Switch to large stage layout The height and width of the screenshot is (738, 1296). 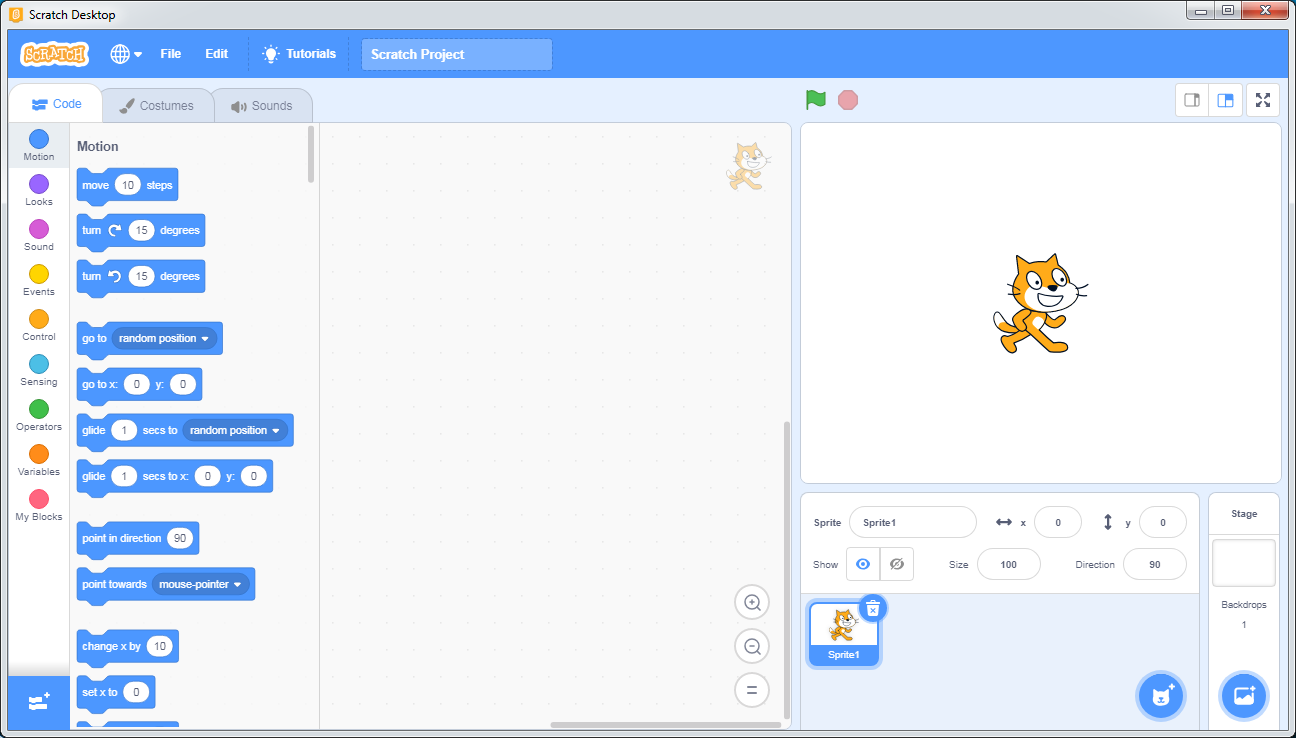[x=1225, y=100]
